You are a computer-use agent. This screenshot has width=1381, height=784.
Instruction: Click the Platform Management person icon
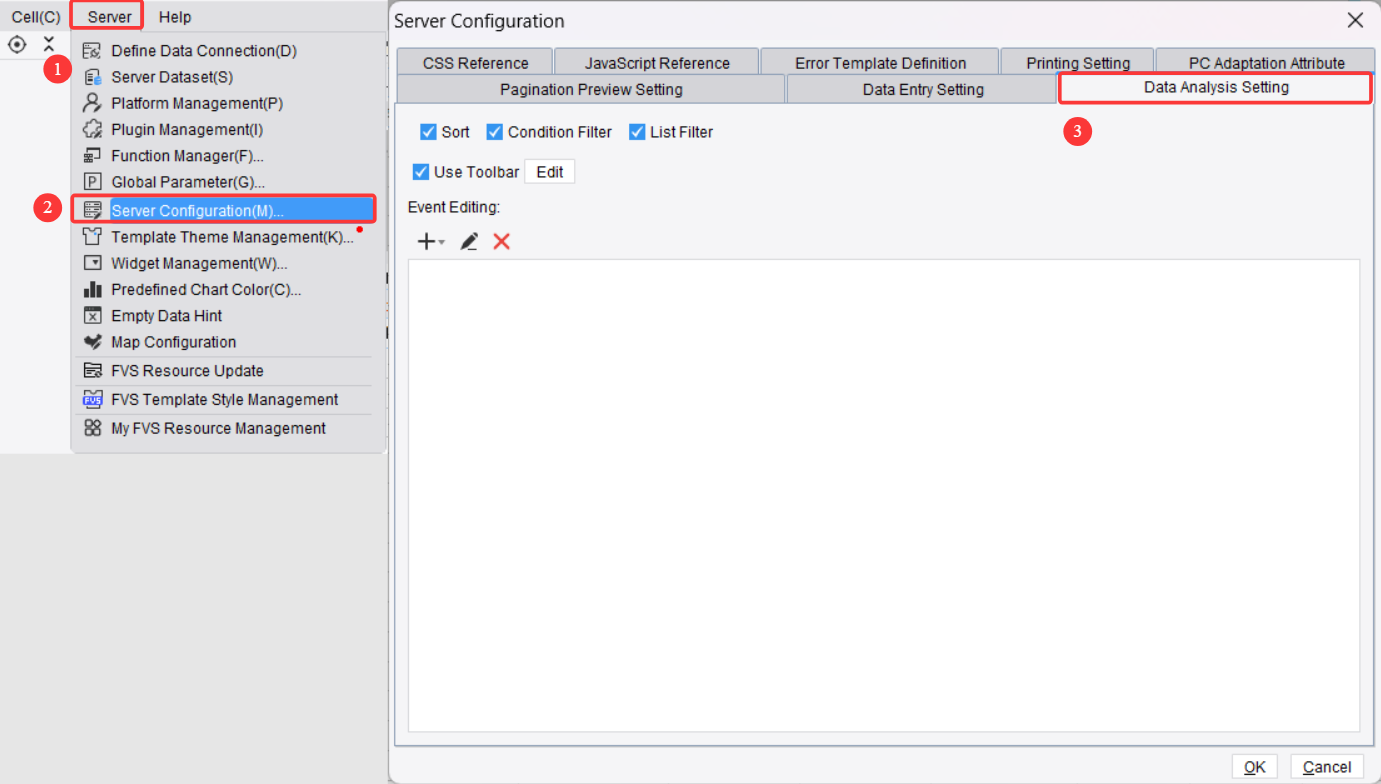[x=92, y=103]
